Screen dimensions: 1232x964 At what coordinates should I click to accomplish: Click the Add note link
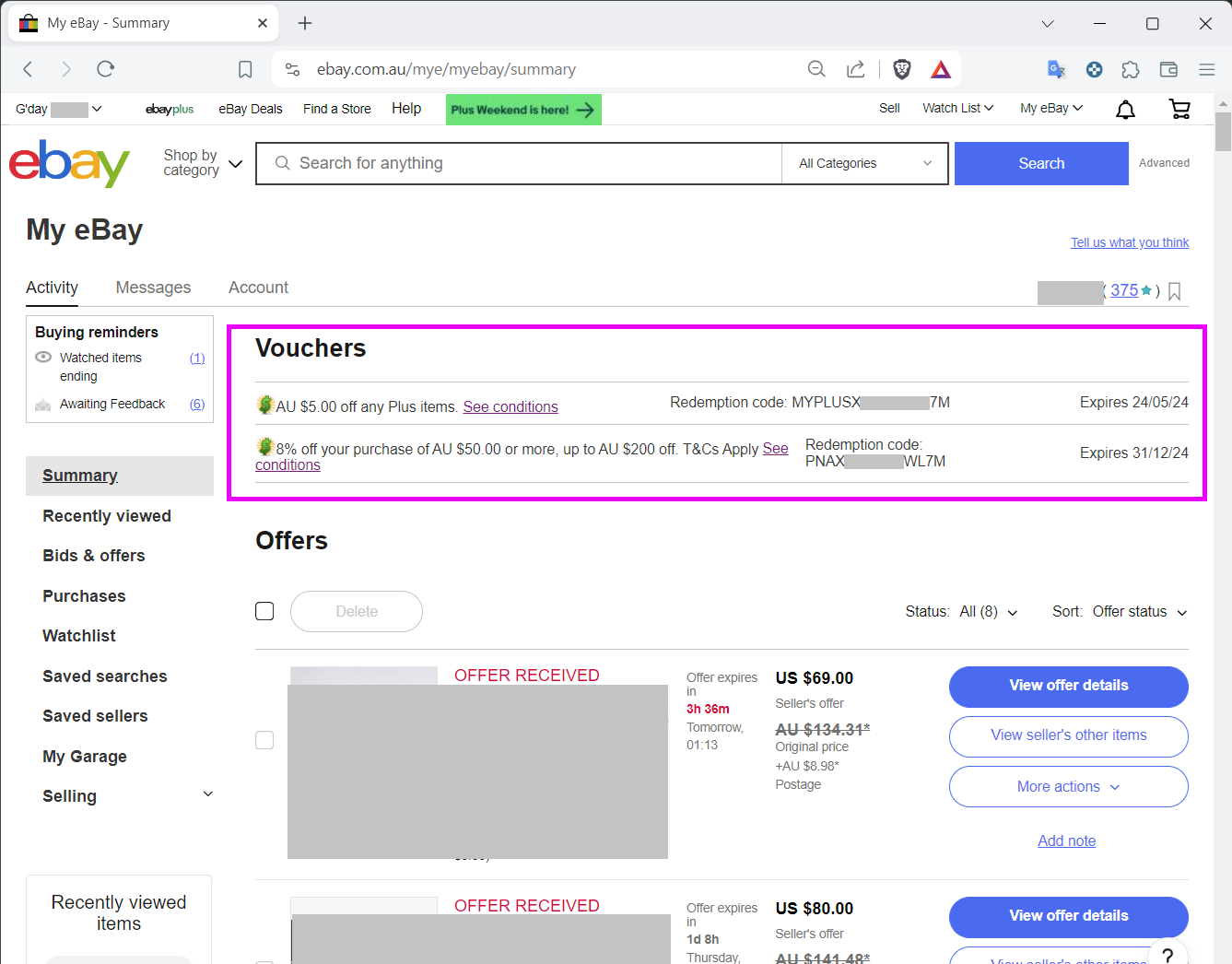pyautogui.click(x=1066, y=841)
